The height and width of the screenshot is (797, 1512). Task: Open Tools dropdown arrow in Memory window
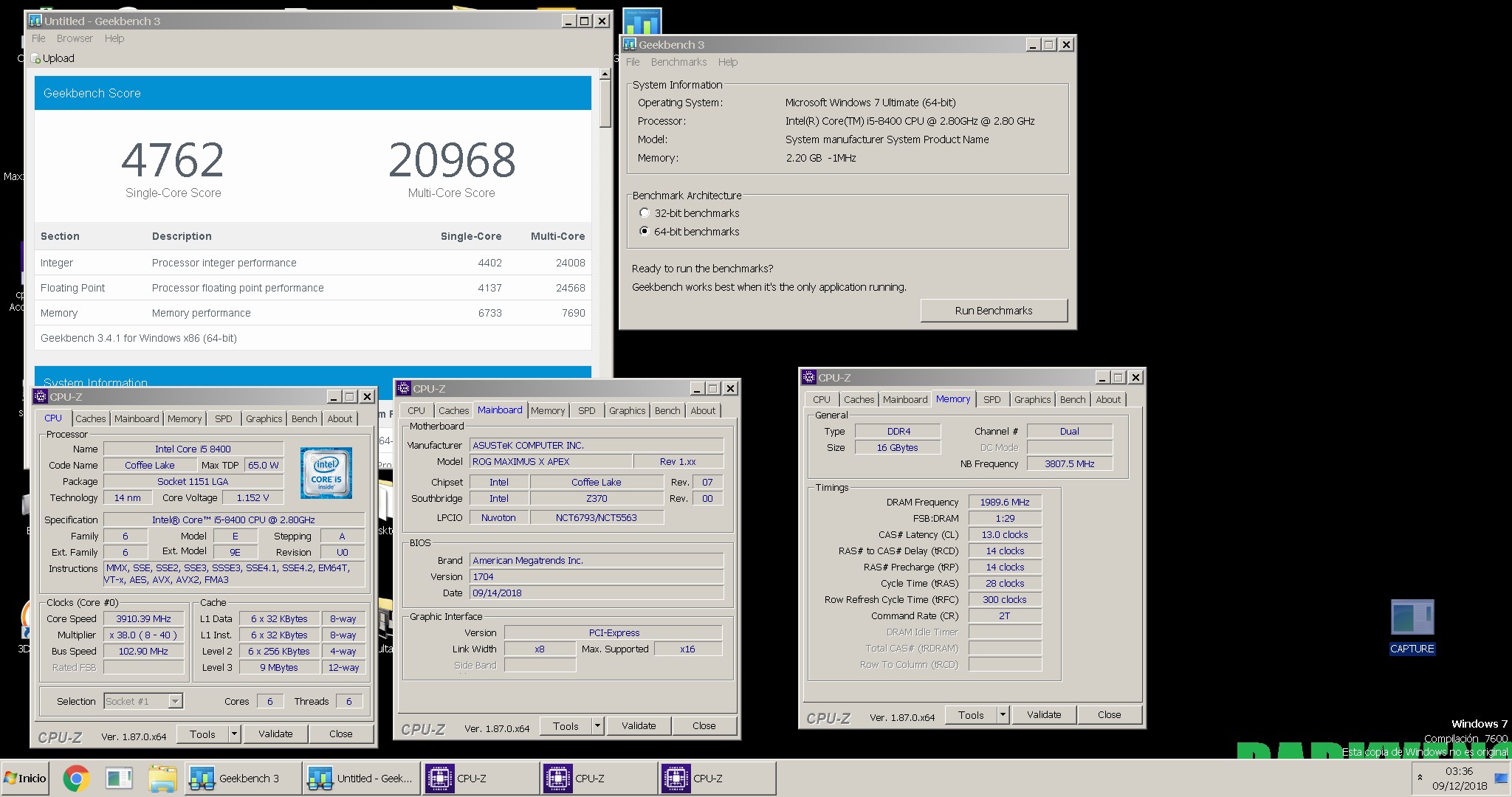[1003, 714]
